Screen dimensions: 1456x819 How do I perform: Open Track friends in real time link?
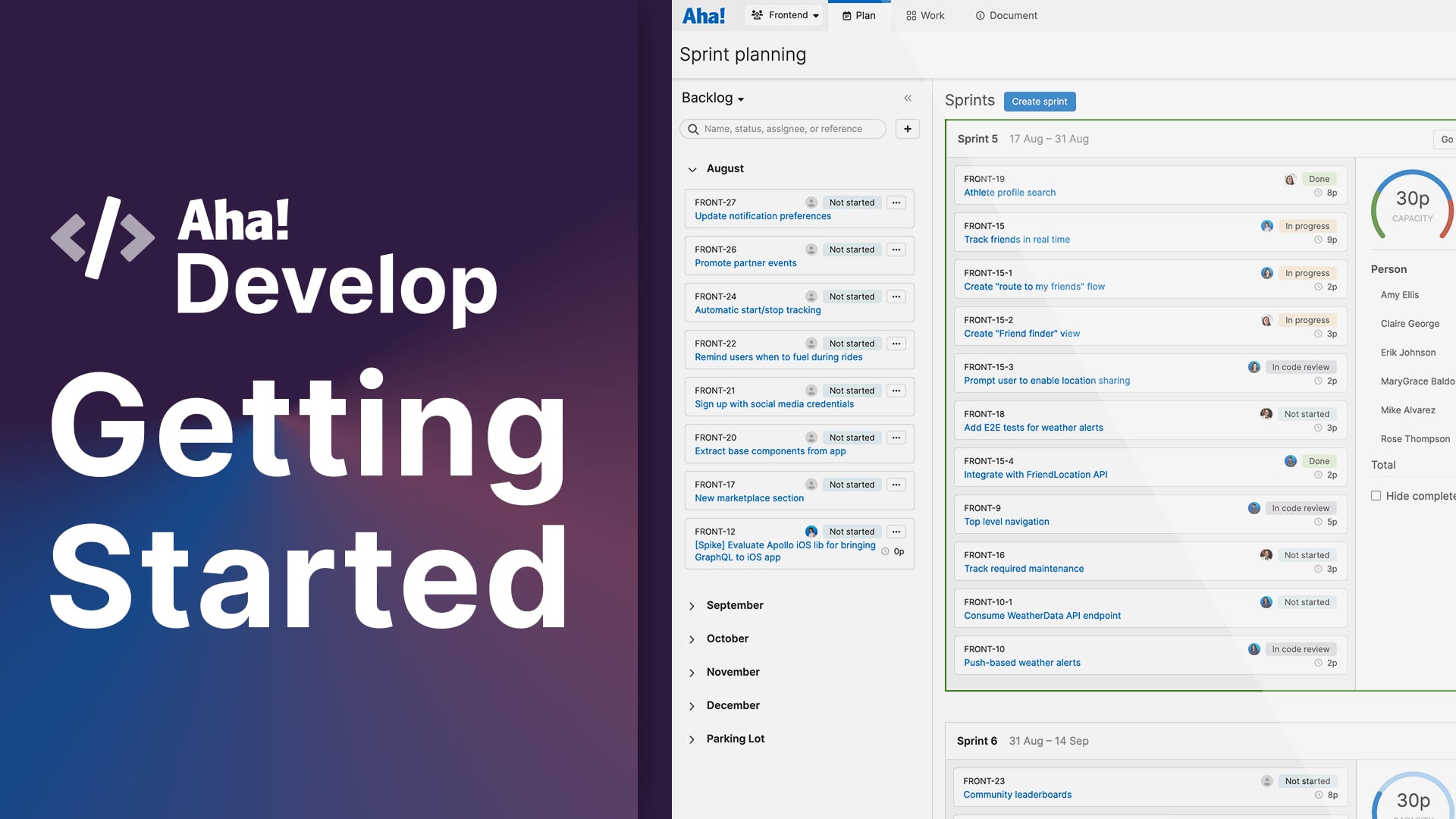pyautogui.click(x=1017, y=240)
